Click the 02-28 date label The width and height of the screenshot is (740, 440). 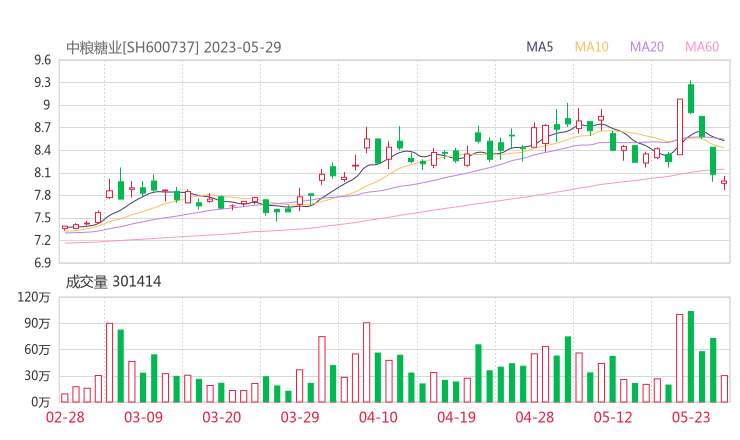65,417
